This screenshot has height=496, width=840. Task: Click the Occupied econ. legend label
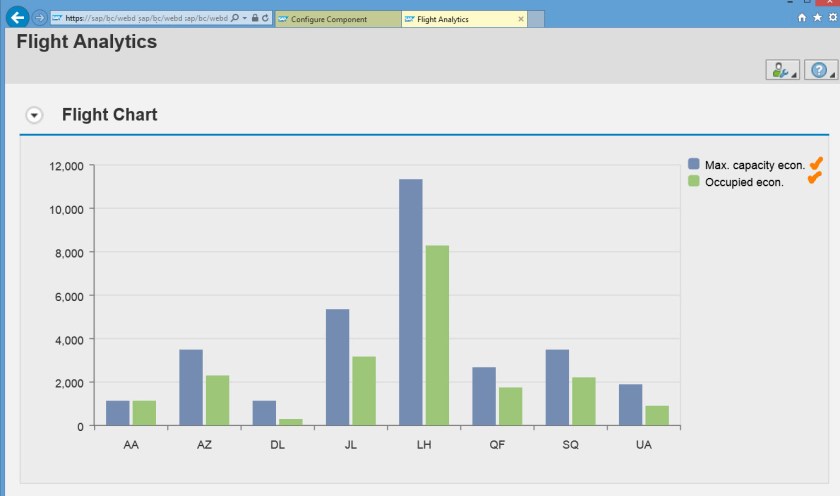tap(744, 182)
